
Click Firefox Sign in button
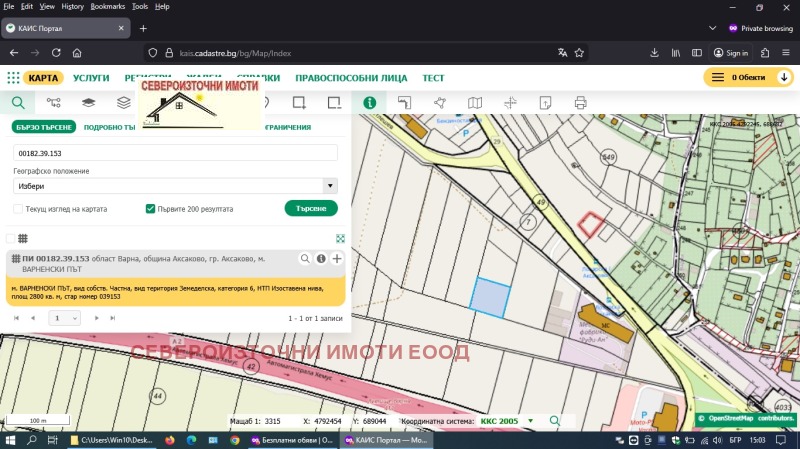tap(731, 53)
